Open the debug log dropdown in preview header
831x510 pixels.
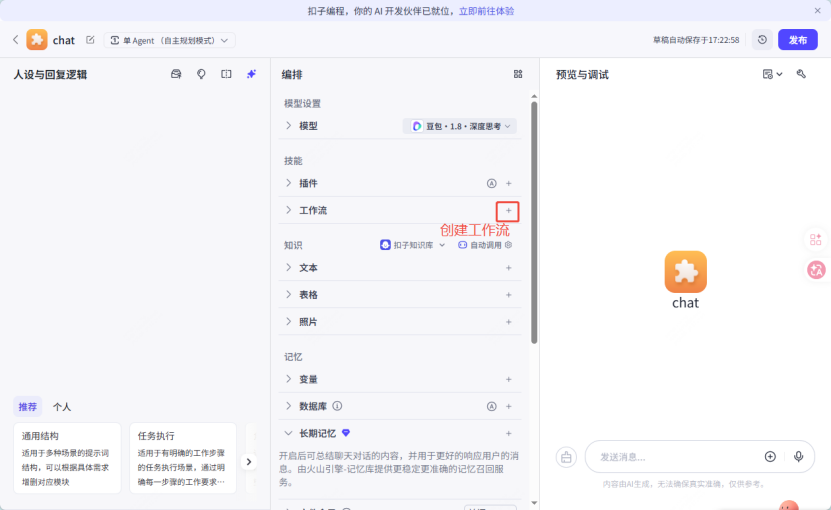coord(772,74)
